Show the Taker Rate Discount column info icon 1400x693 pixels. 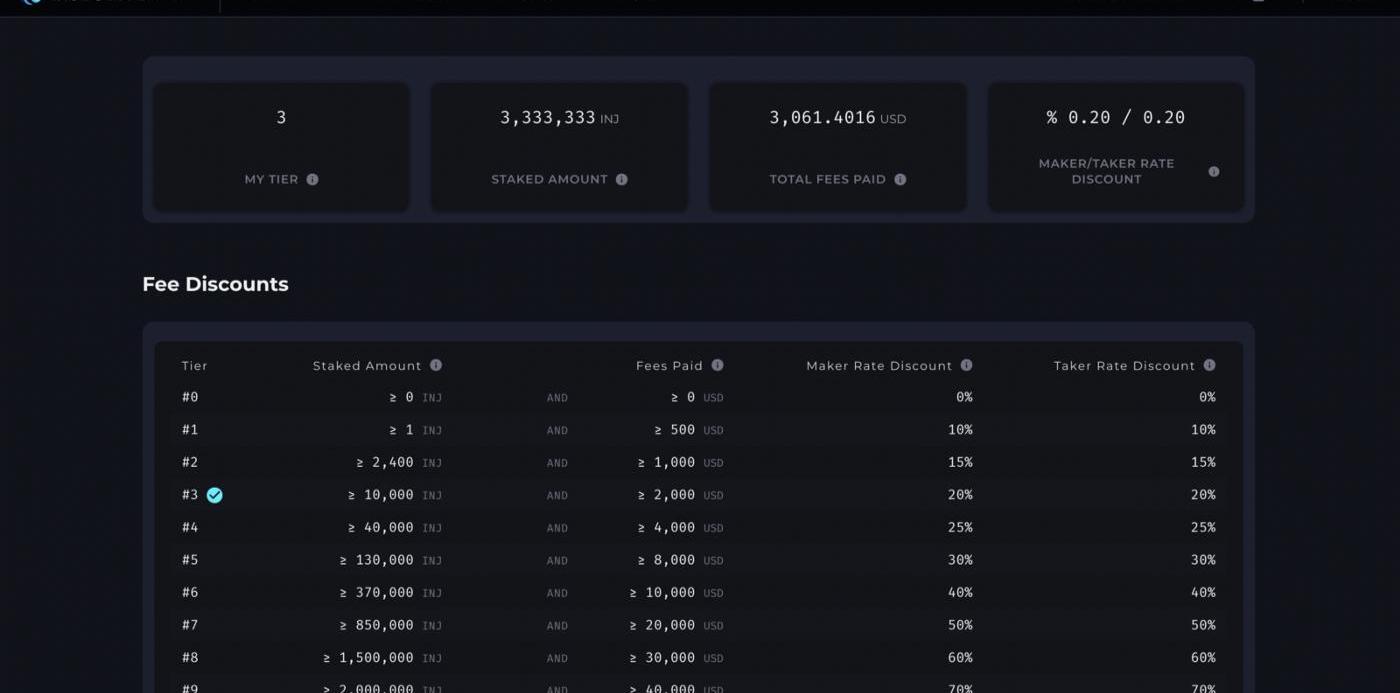point(1209,365)
